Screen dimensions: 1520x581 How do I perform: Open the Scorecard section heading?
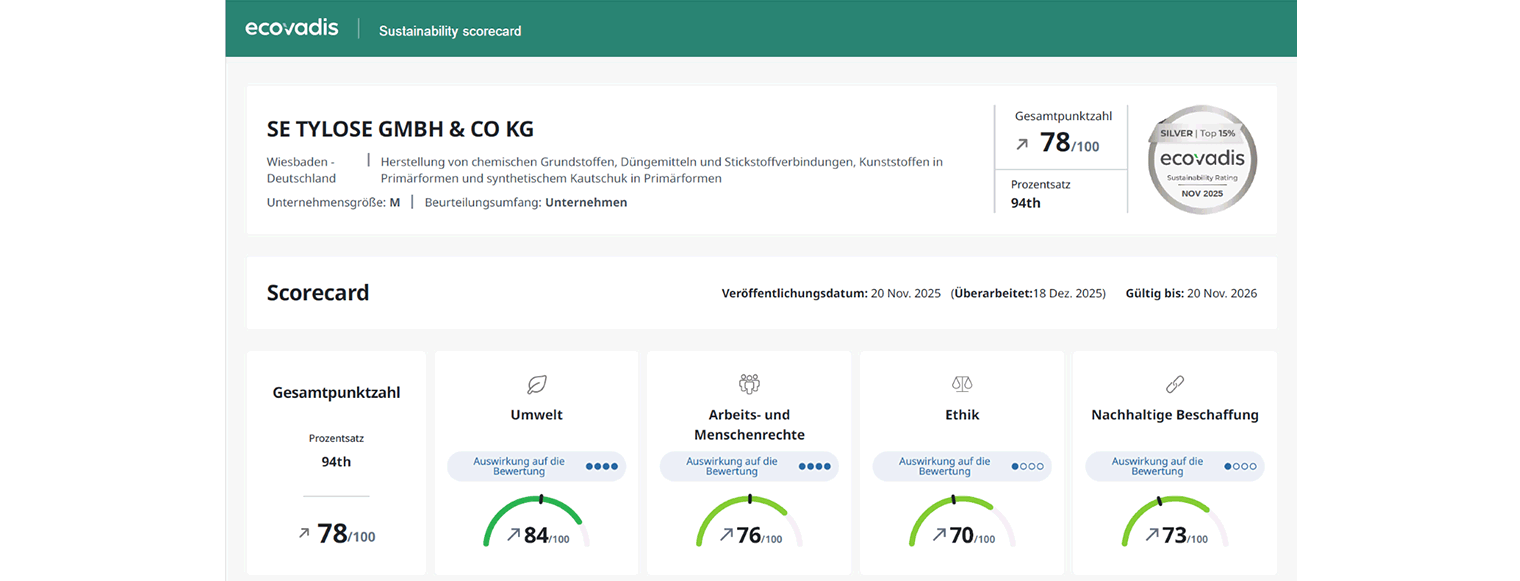tap(318, 292)
